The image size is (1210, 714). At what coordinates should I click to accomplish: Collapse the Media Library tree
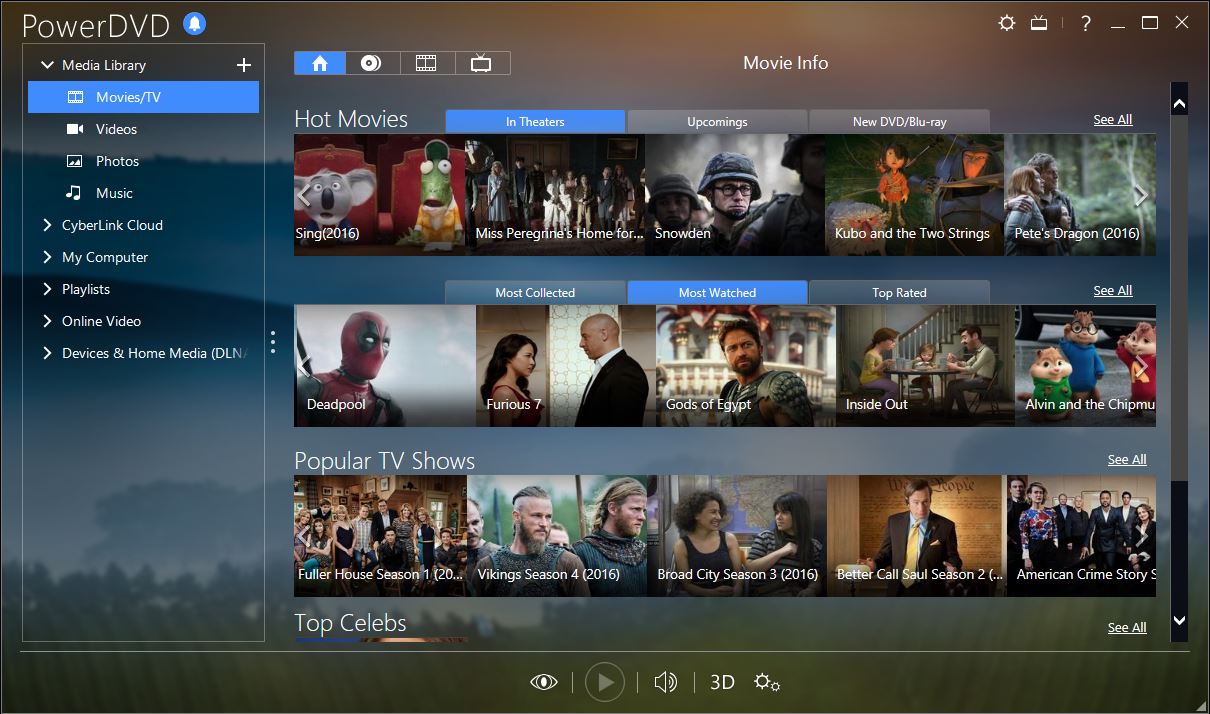(x=47, y=65)
